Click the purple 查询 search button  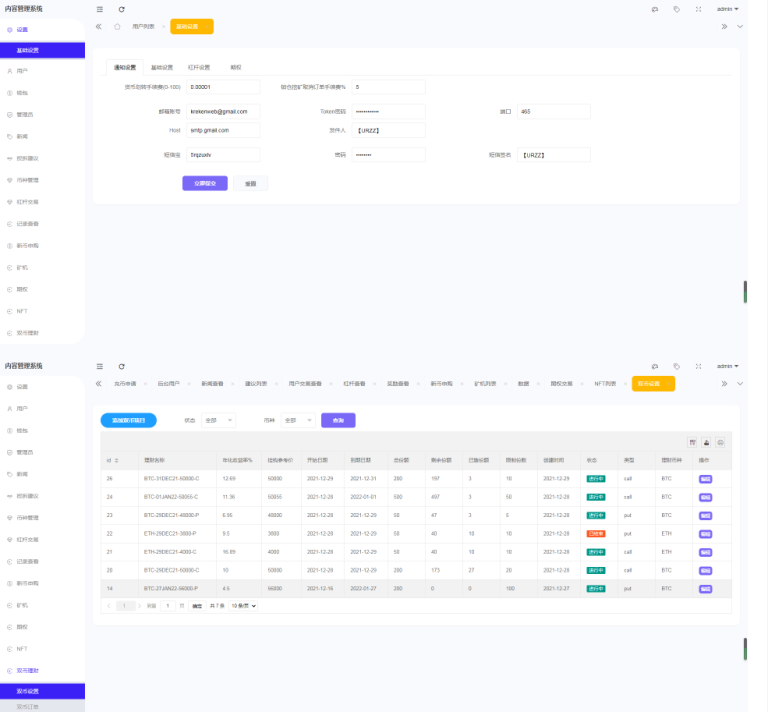[338, 420]
